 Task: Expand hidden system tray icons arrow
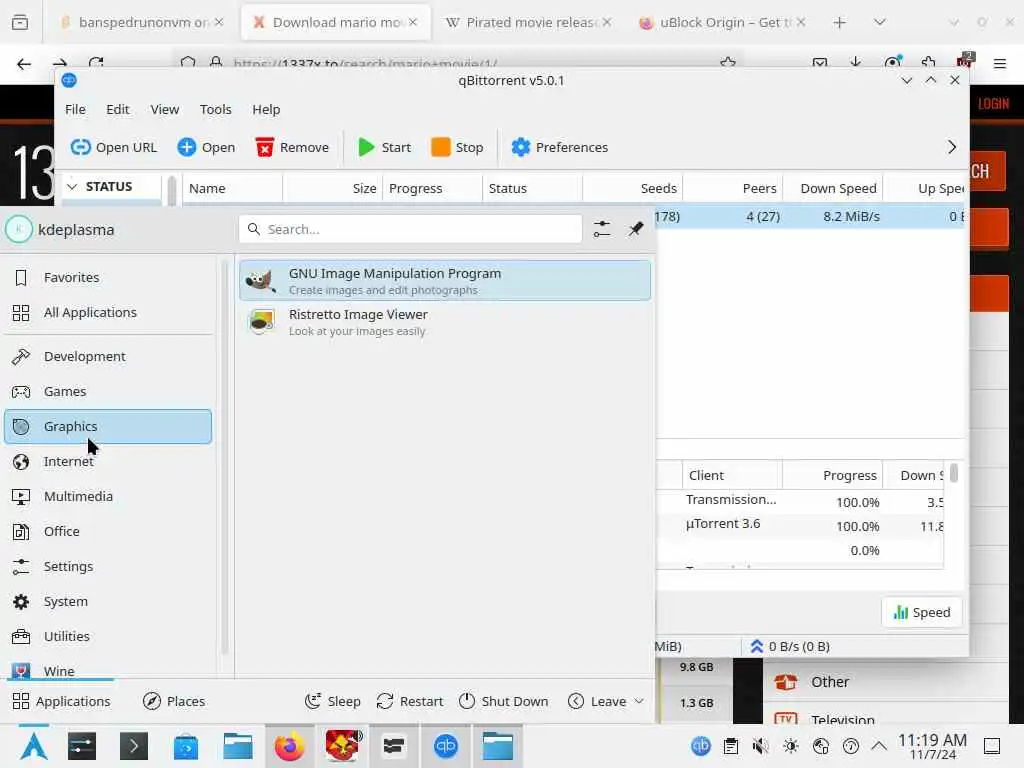(879, 746)
